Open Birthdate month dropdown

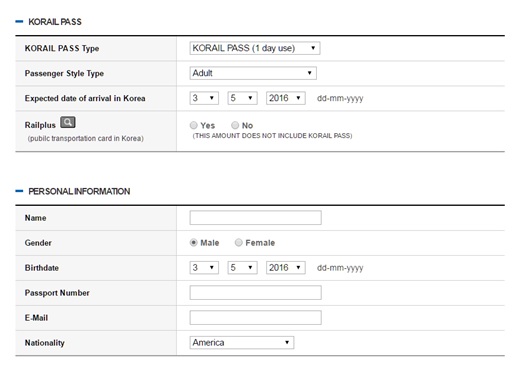(242, 268)
